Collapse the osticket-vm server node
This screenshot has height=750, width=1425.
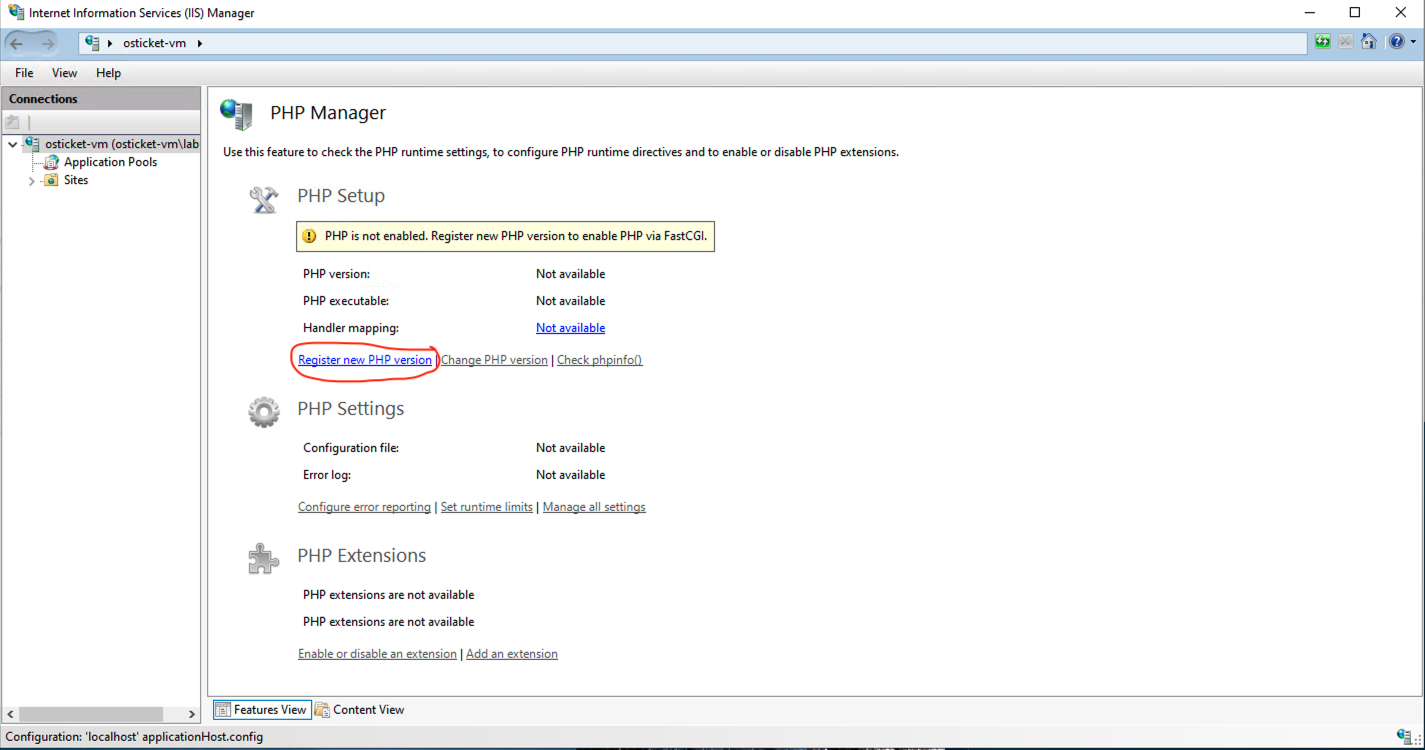click(13, 144)
